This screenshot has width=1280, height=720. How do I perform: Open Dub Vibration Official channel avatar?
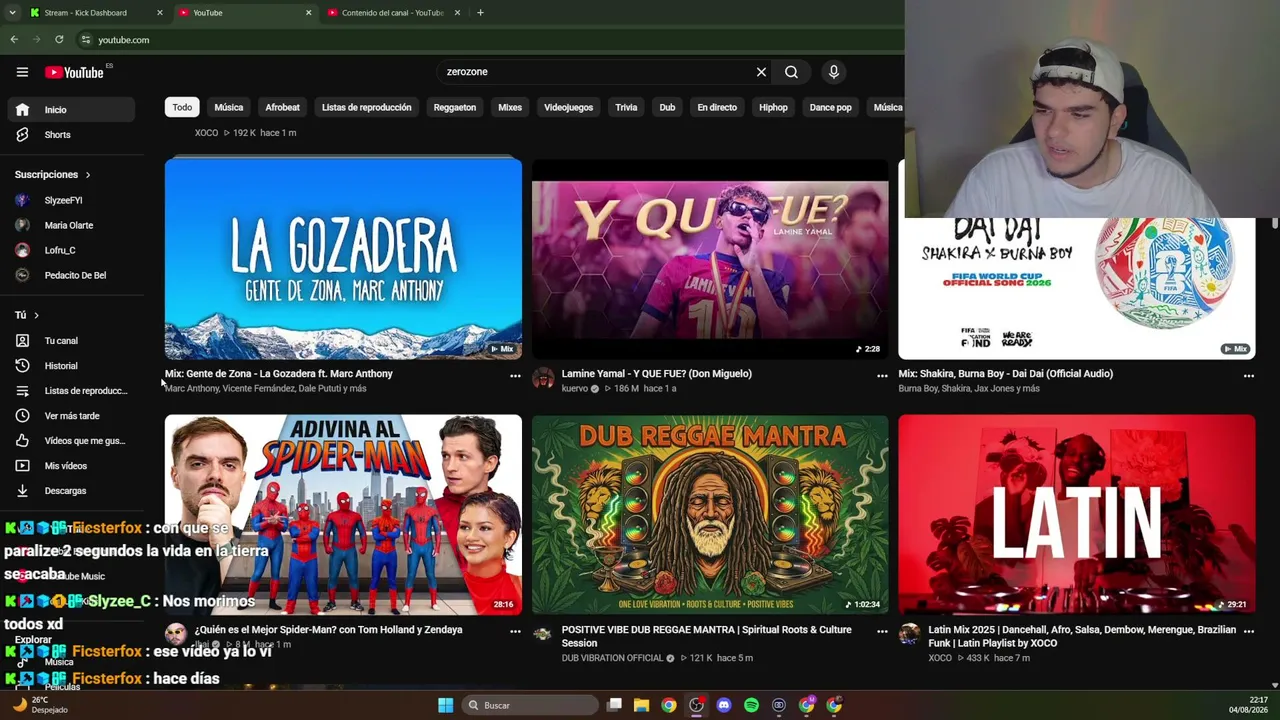pyautogui.click(x=543, y=635)
